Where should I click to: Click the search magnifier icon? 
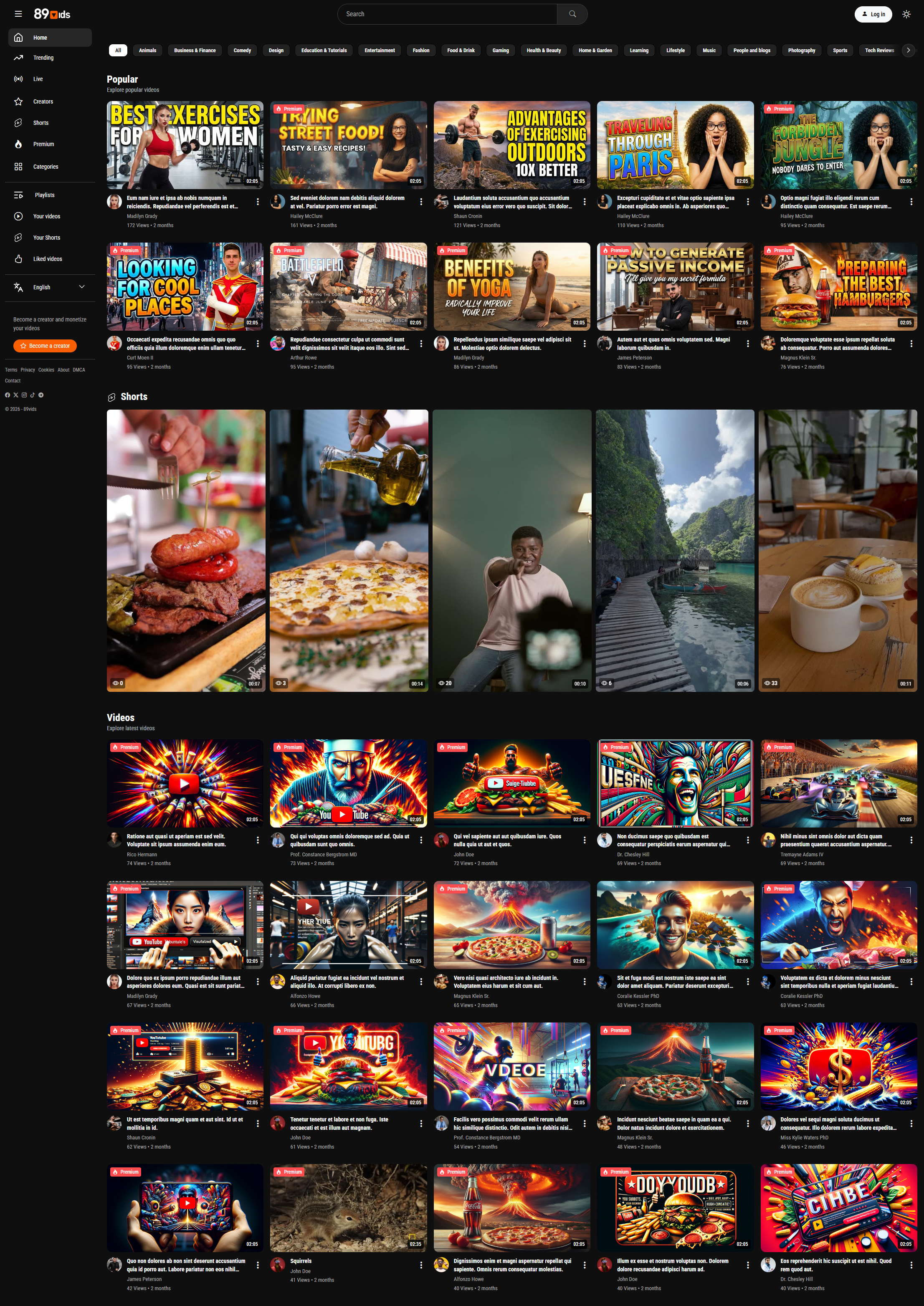(x=572, y=14)
